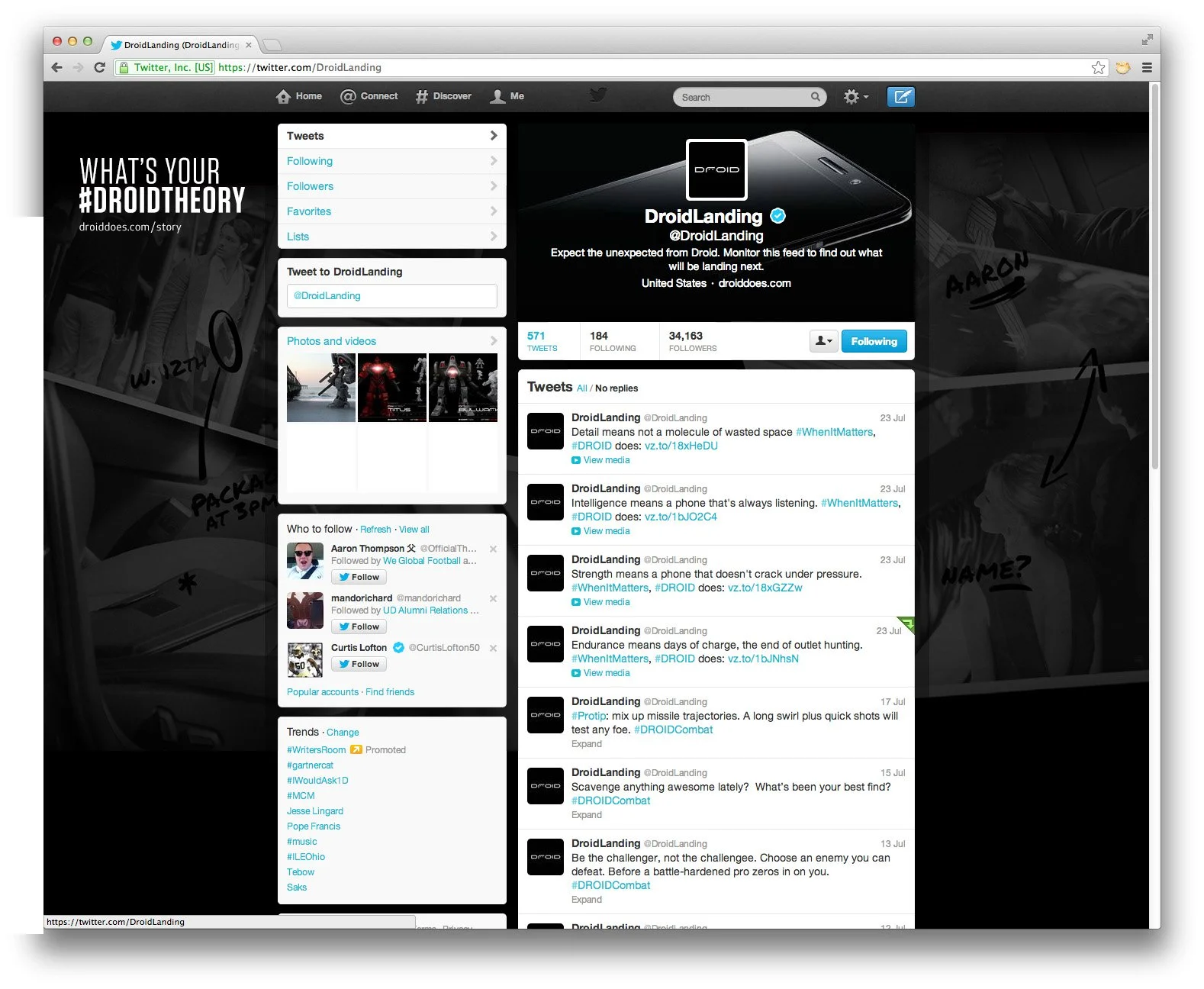Reload the page
Viewport: 1204px width, 989px height.
(99, 67)
